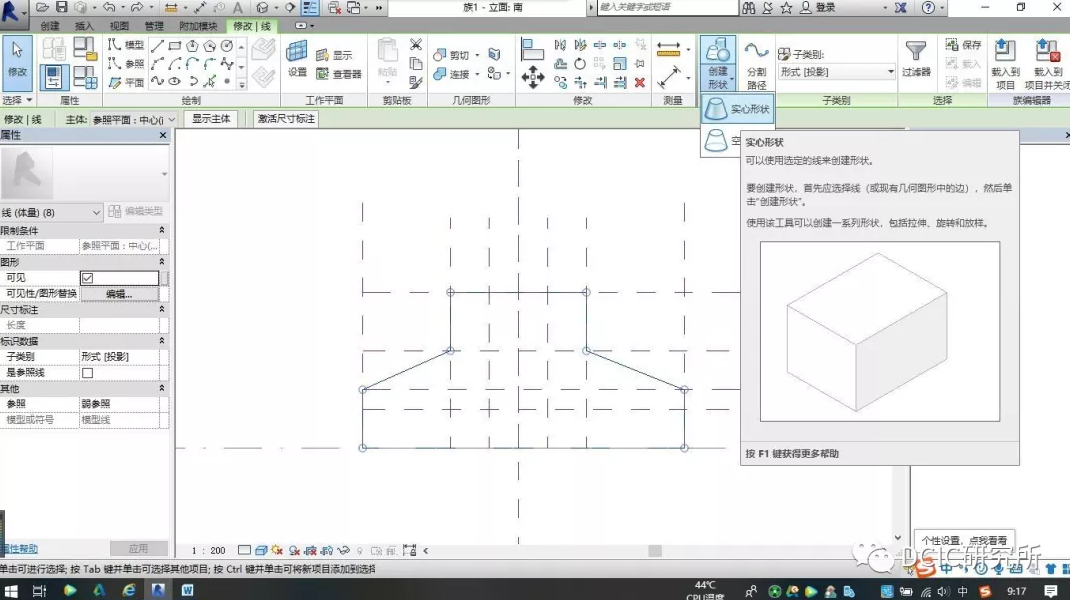Open the 属性帮助 link
1070x600 pixels.
click(x=19, y=548)
